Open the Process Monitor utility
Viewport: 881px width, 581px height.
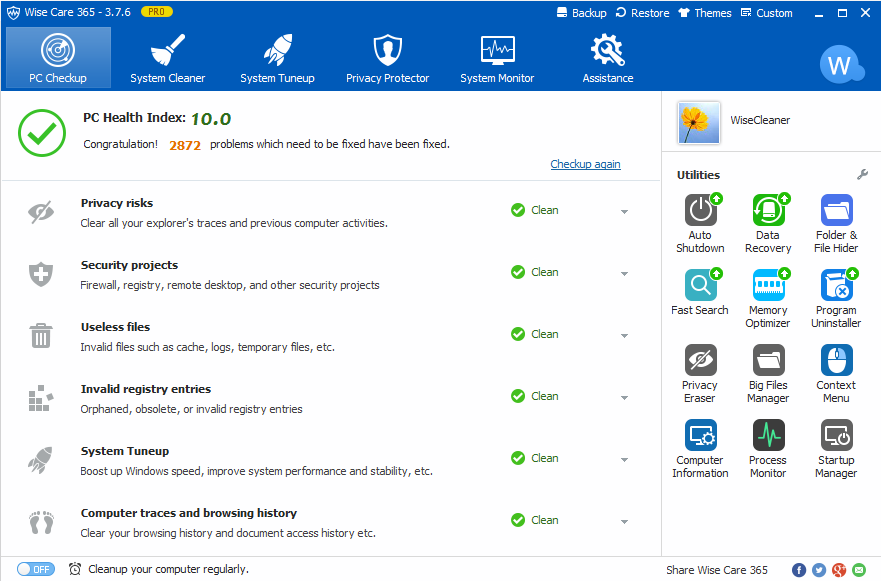pos(767,436)
